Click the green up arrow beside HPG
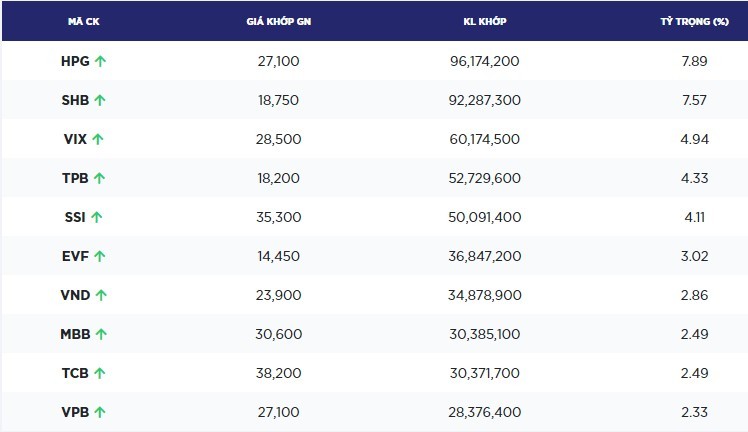Screen dimensions: 748x432 [101, 61]
